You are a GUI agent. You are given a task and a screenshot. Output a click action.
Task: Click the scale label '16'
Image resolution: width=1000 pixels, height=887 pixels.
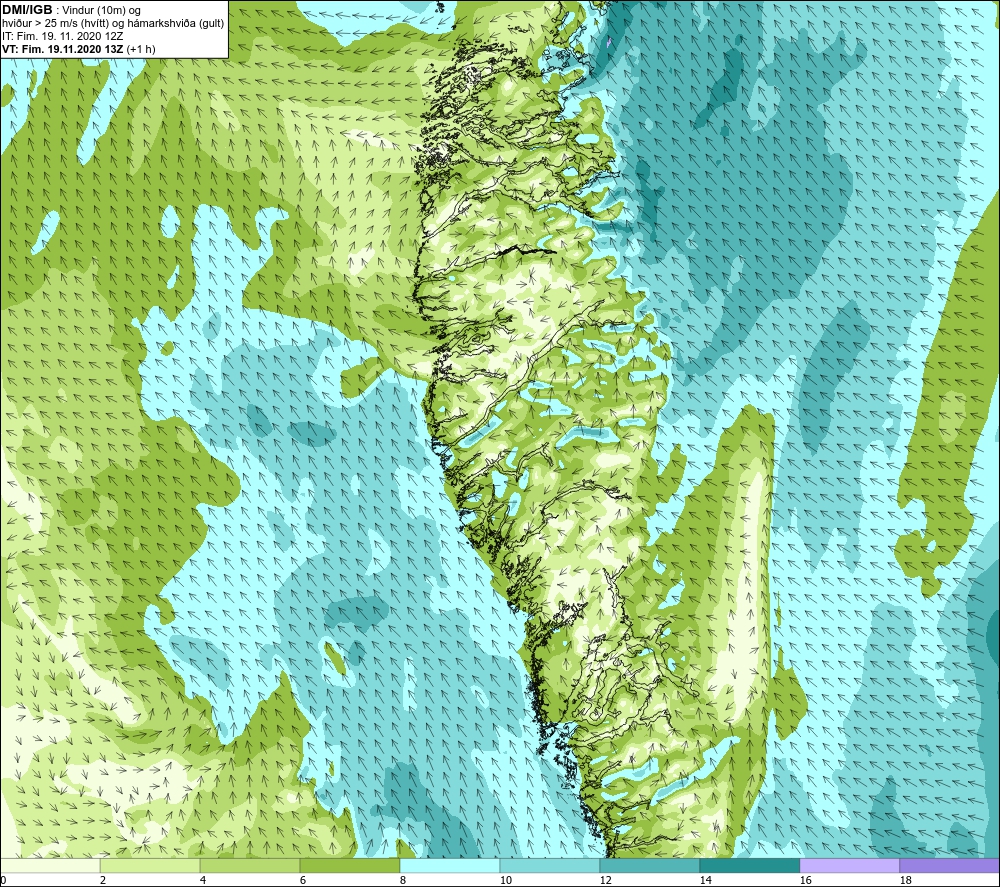[805, 881]
